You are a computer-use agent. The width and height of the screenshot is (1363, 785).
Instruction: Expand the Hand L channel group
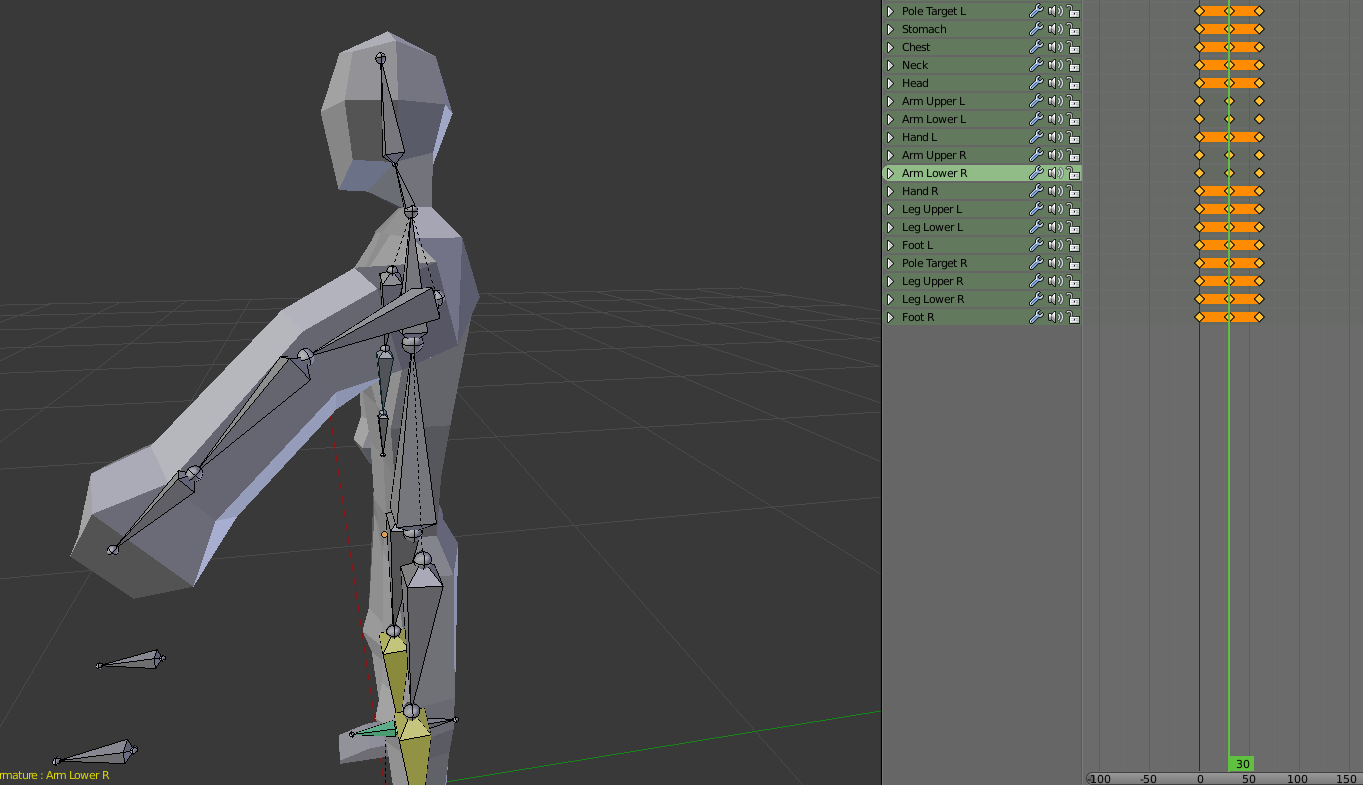[x=890, y=137]
